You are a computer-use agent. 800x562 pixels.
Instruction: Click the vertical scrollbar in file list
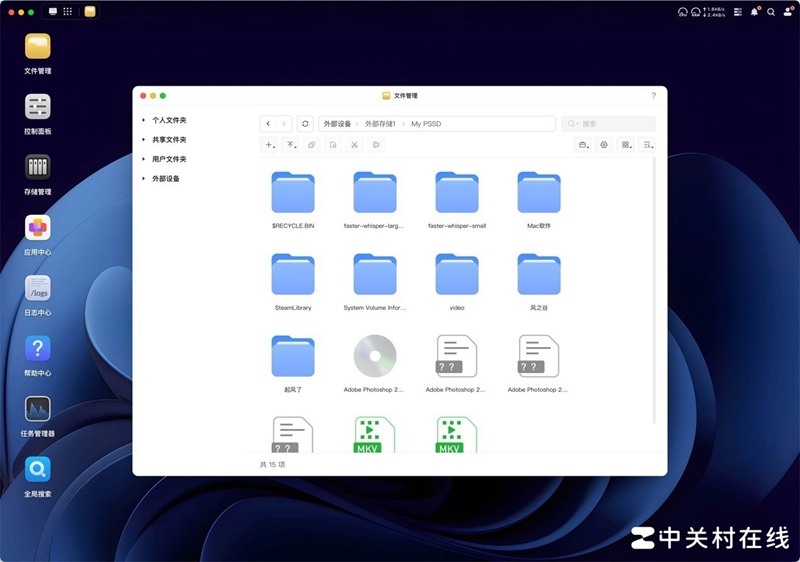pos(654,290)
